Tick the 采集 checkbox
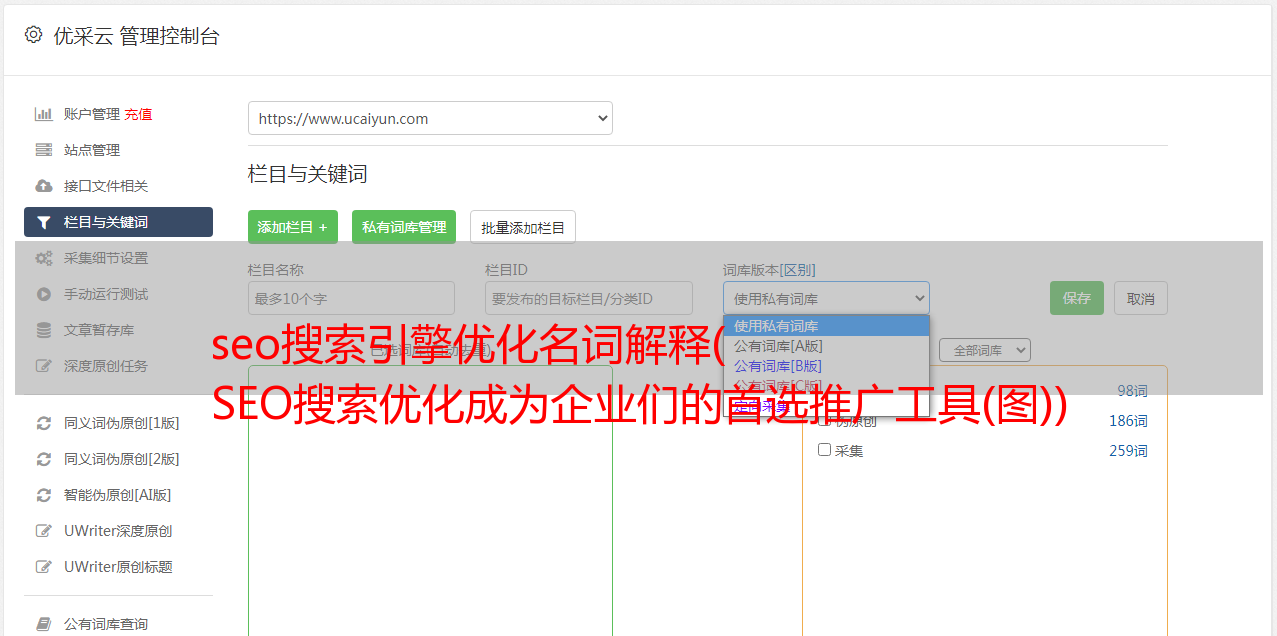The height and width of the screenshot is (636, 1277). [824, 450]
